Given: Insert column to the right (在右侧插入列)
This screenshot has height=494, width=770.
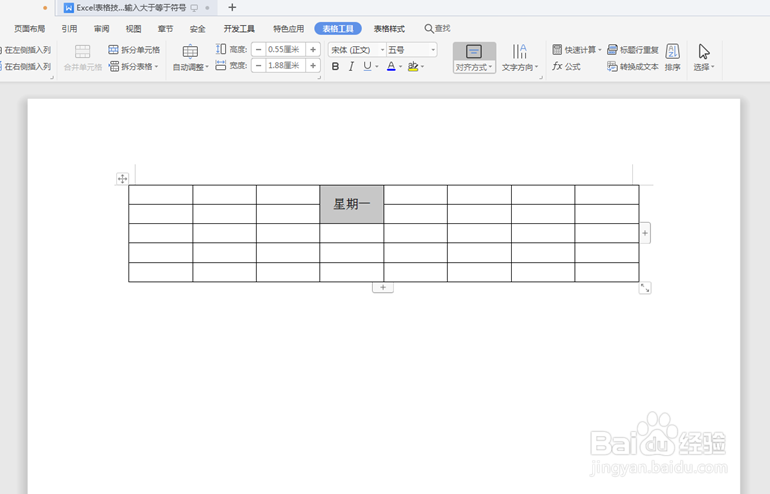Looking at the screenshot, I should coord(26,66).
